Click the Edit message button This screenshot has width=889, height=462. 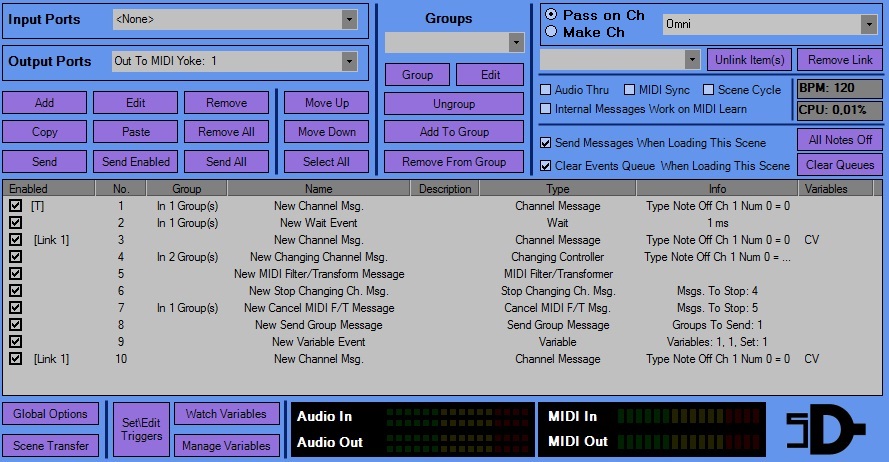click(136, 103)
